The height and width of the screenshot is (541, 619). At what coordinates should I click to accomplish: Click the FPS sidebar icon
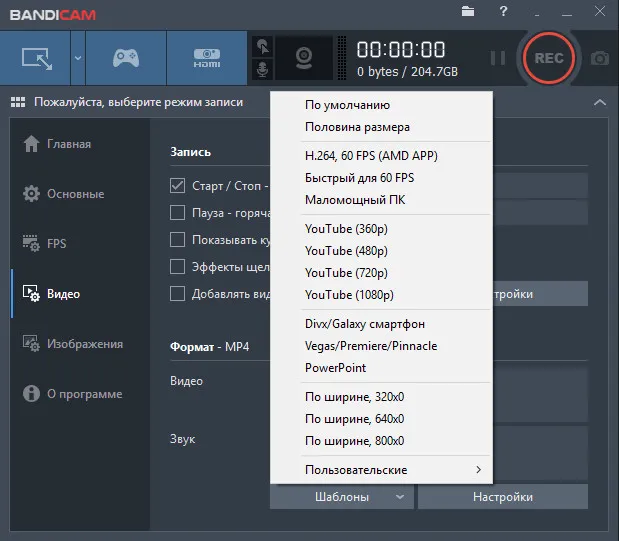coord(31,244)
